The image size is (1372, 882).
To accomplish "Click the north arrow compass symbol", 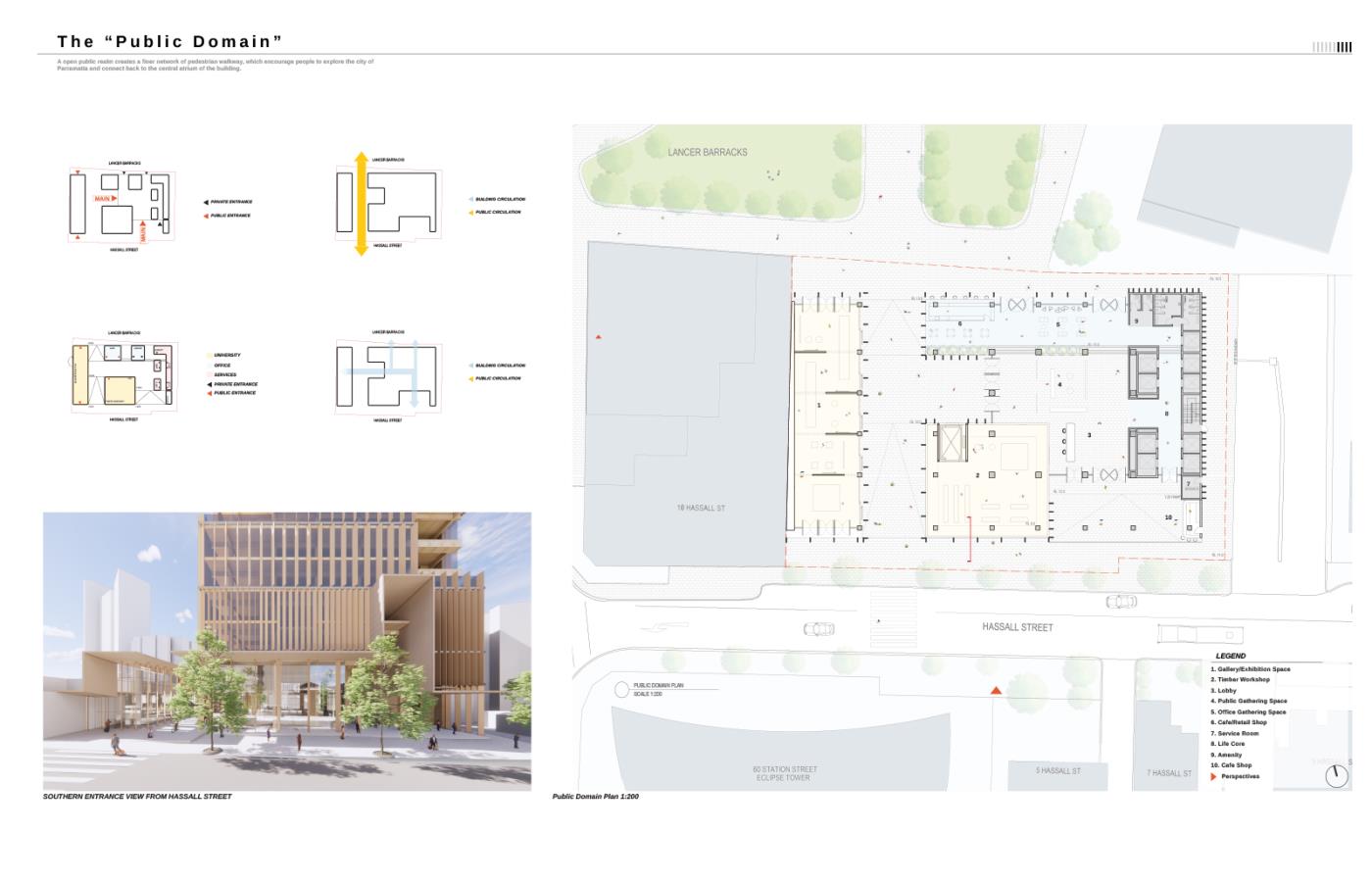I will [x=1336, y=776].
